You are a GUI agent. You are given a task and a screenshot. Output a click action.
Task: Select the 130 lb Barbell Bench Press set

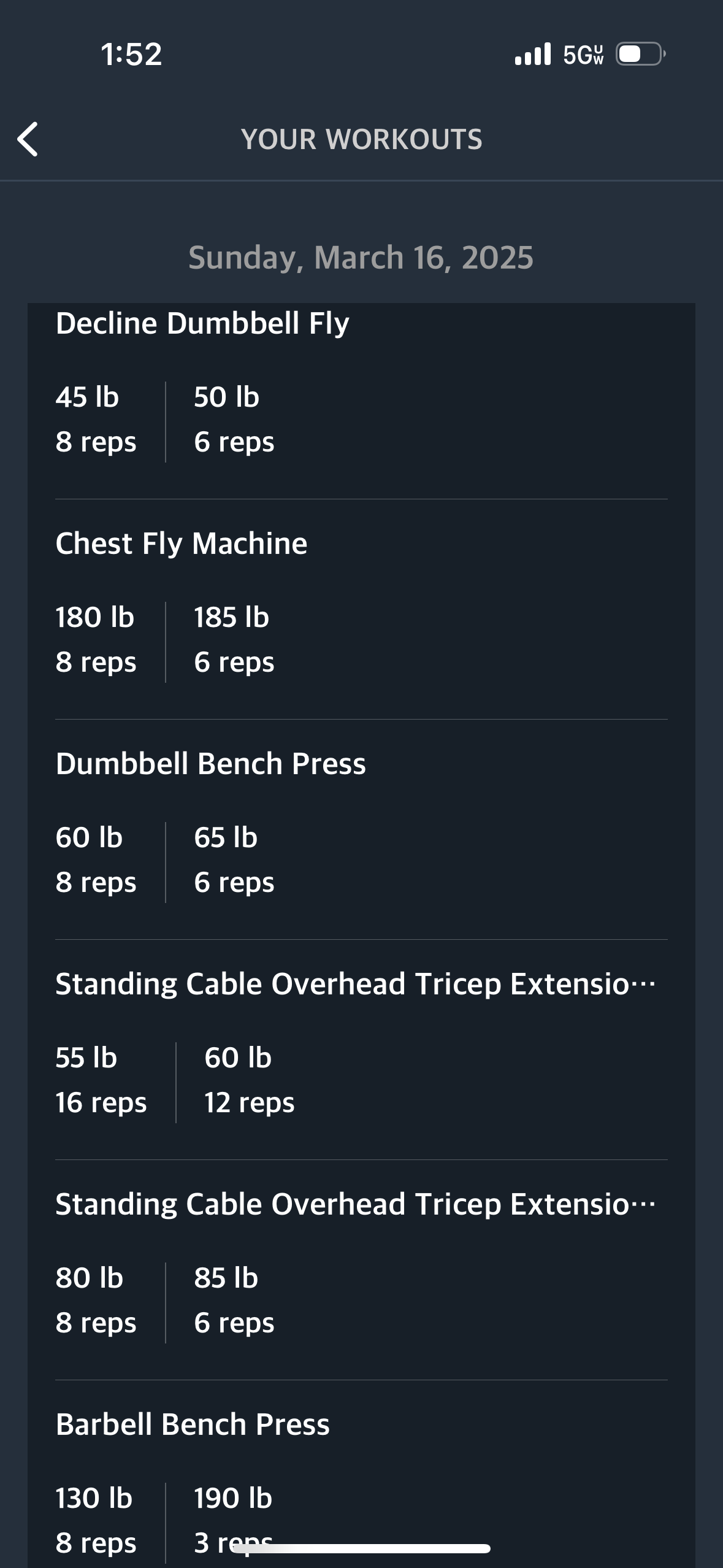96,1520
